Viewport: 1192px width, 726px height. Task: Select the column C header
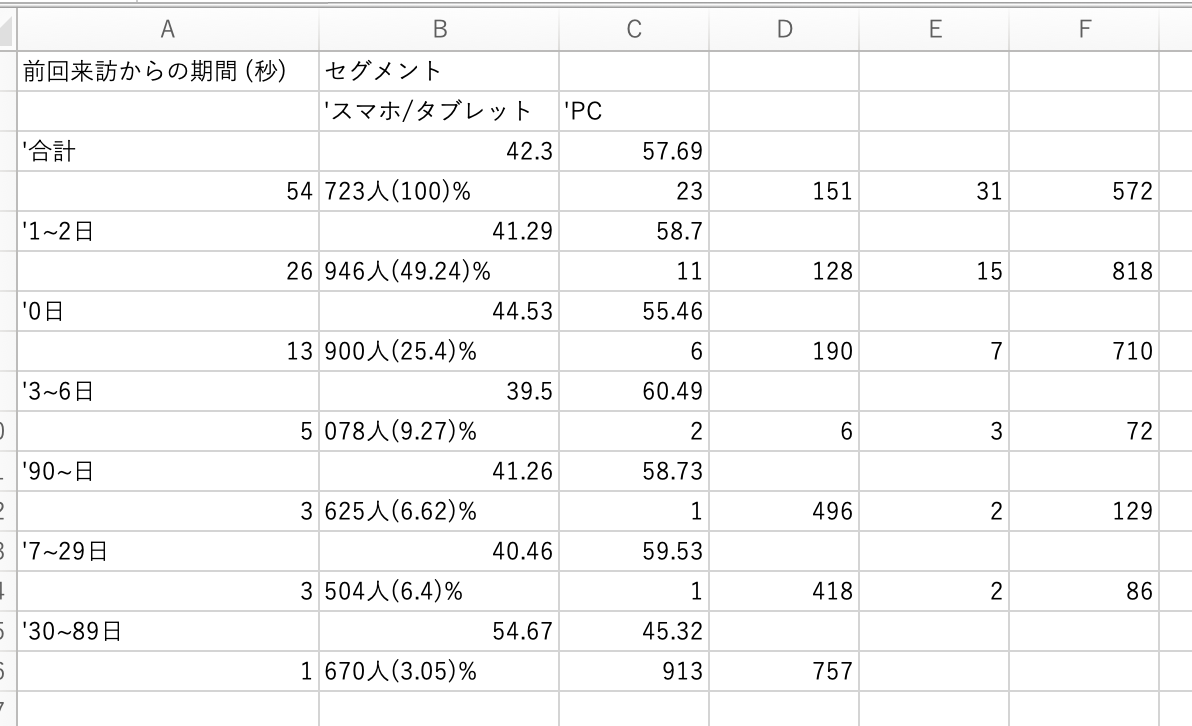point(633,29)
